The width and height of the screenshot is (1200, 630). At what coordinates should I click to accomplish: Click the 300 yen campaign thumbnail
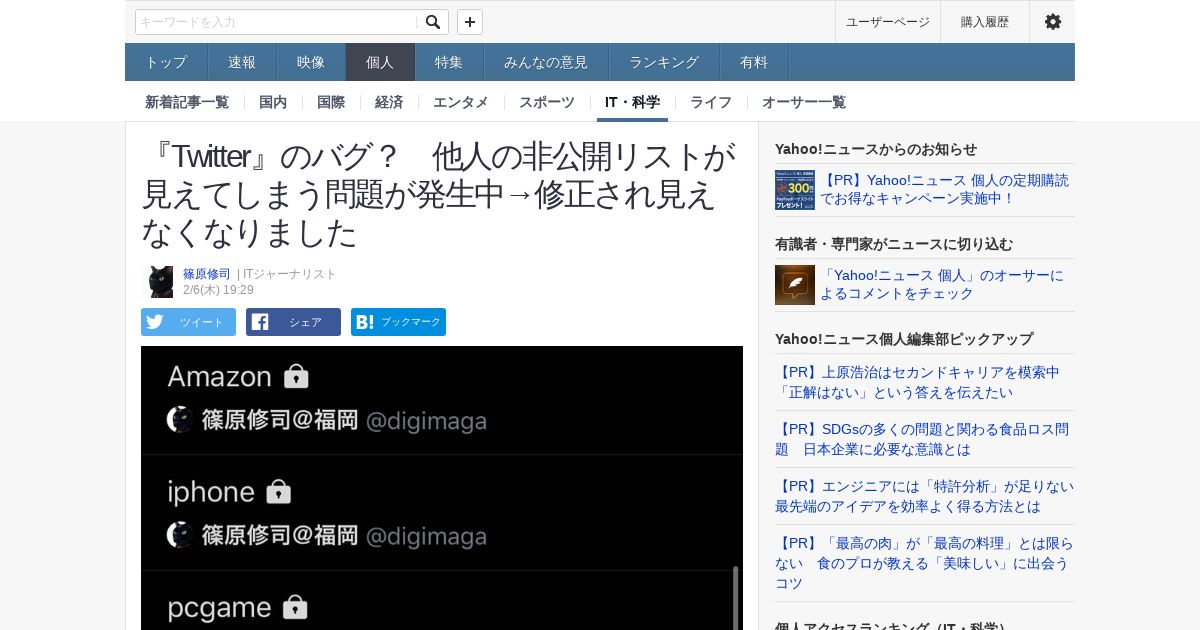[795, 190]
